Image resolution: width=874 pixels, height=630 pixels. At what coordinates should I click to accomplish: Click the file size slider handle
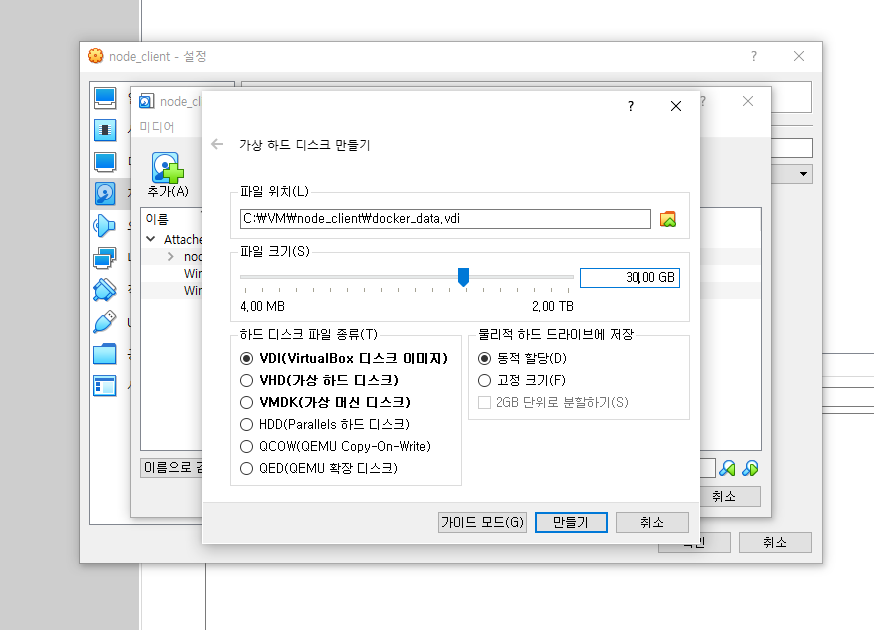click(463, 277)
